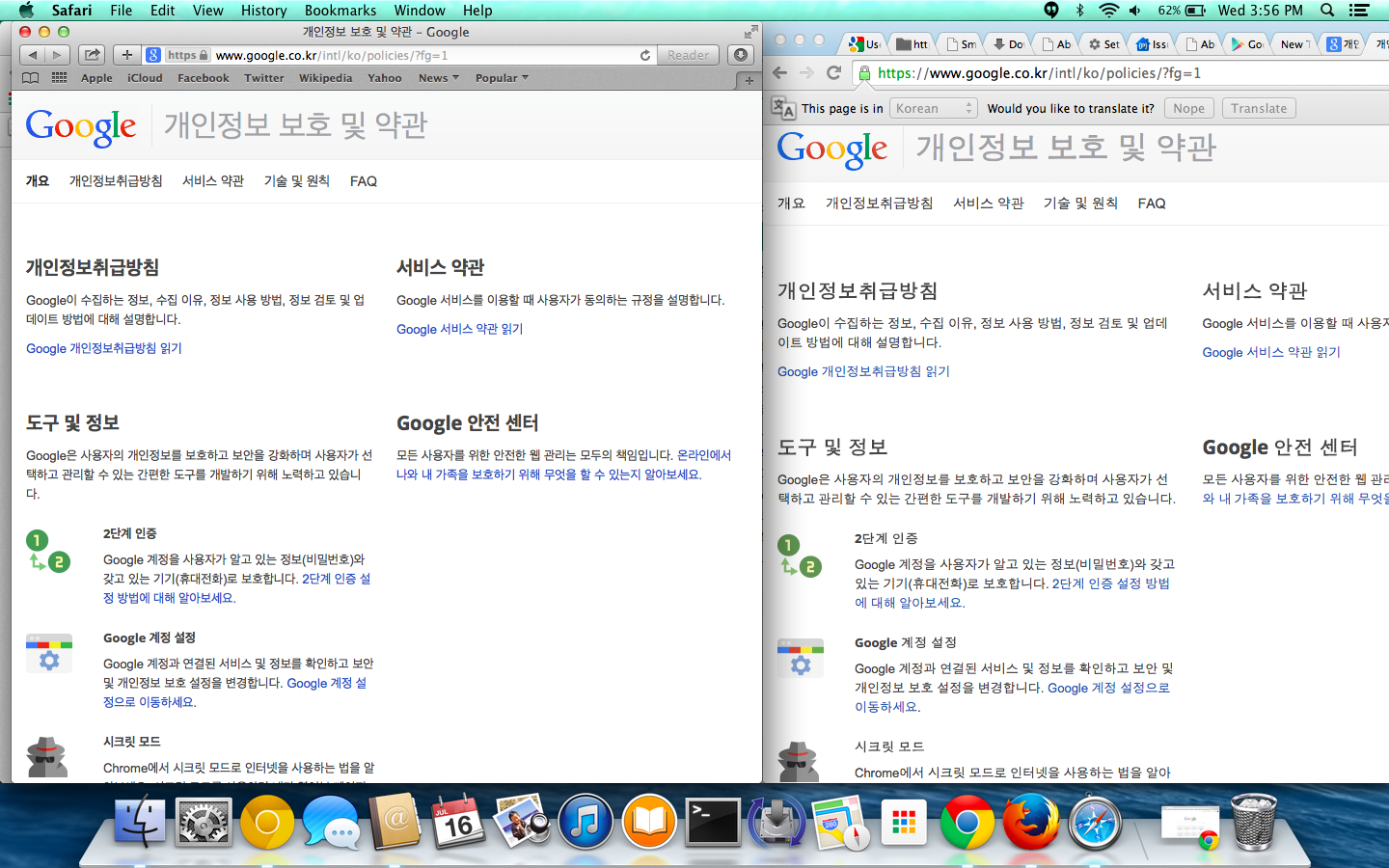Open System Preferences from the Dock
The height and width of the screenshot is (868, 1389).
pos(204,822)
